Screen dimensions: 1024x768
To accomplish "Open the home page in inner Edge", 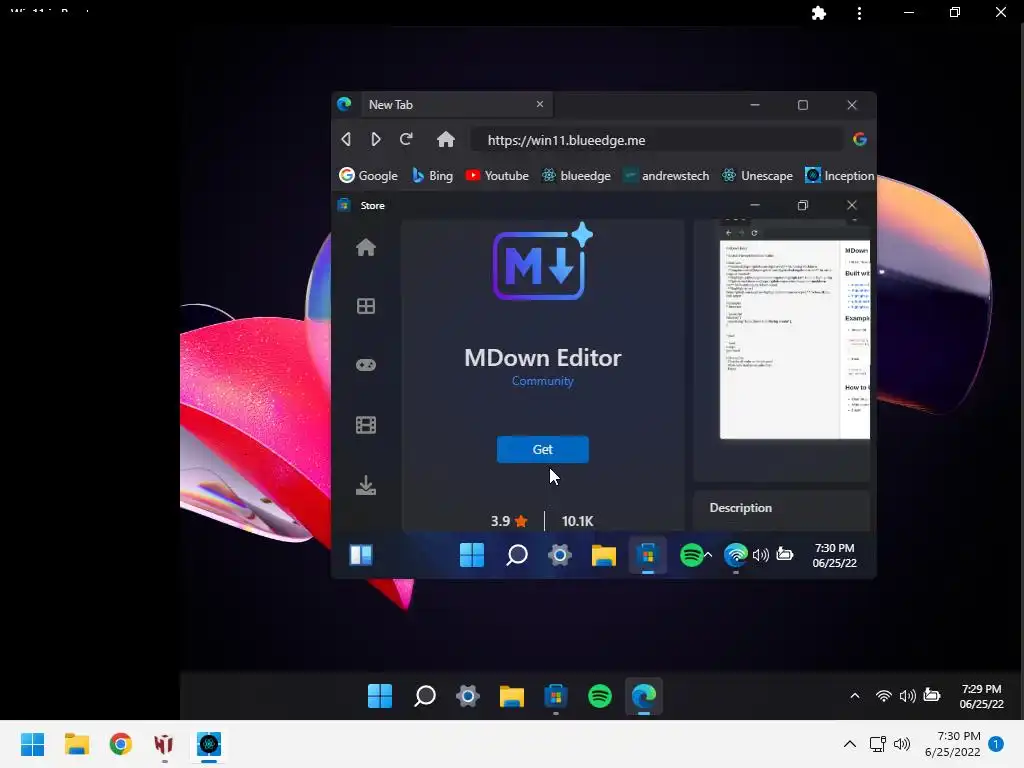I will (446, 139).
